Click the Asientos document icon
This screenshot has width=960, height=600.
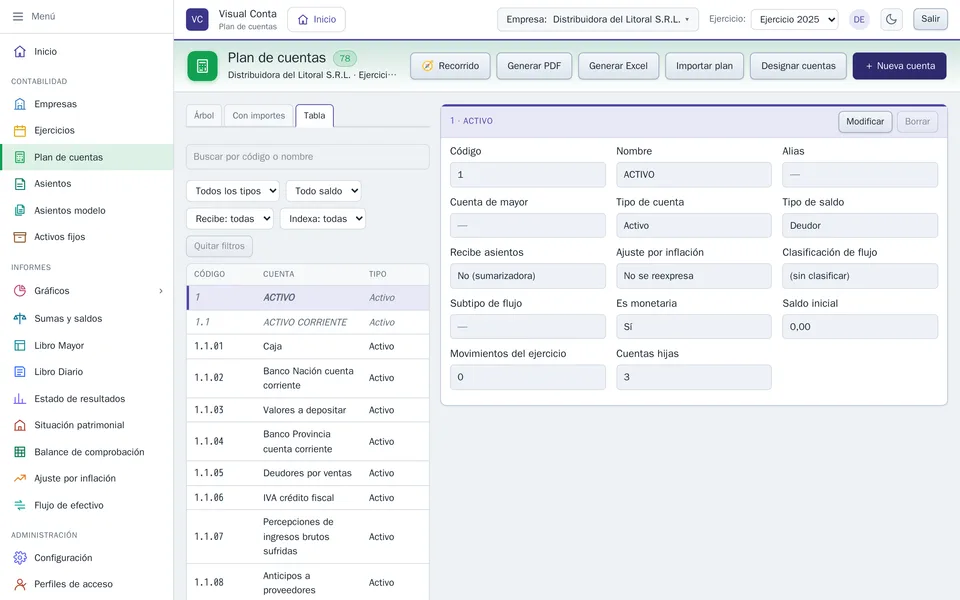click(20, 184)
